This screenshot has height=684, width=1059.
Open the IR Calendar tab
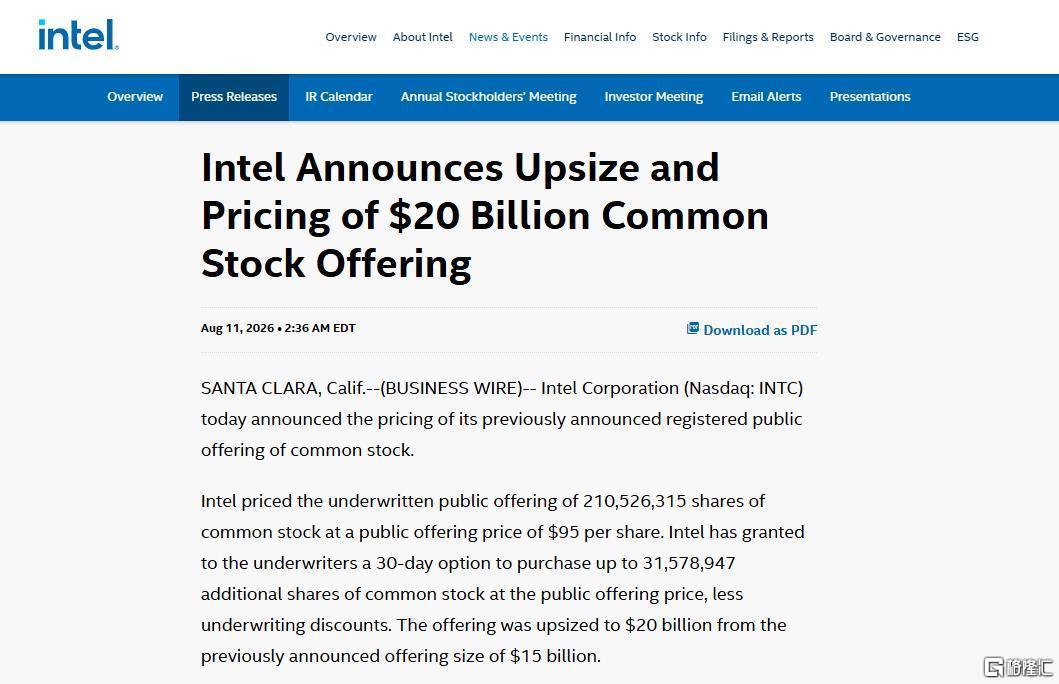[338, 97]
